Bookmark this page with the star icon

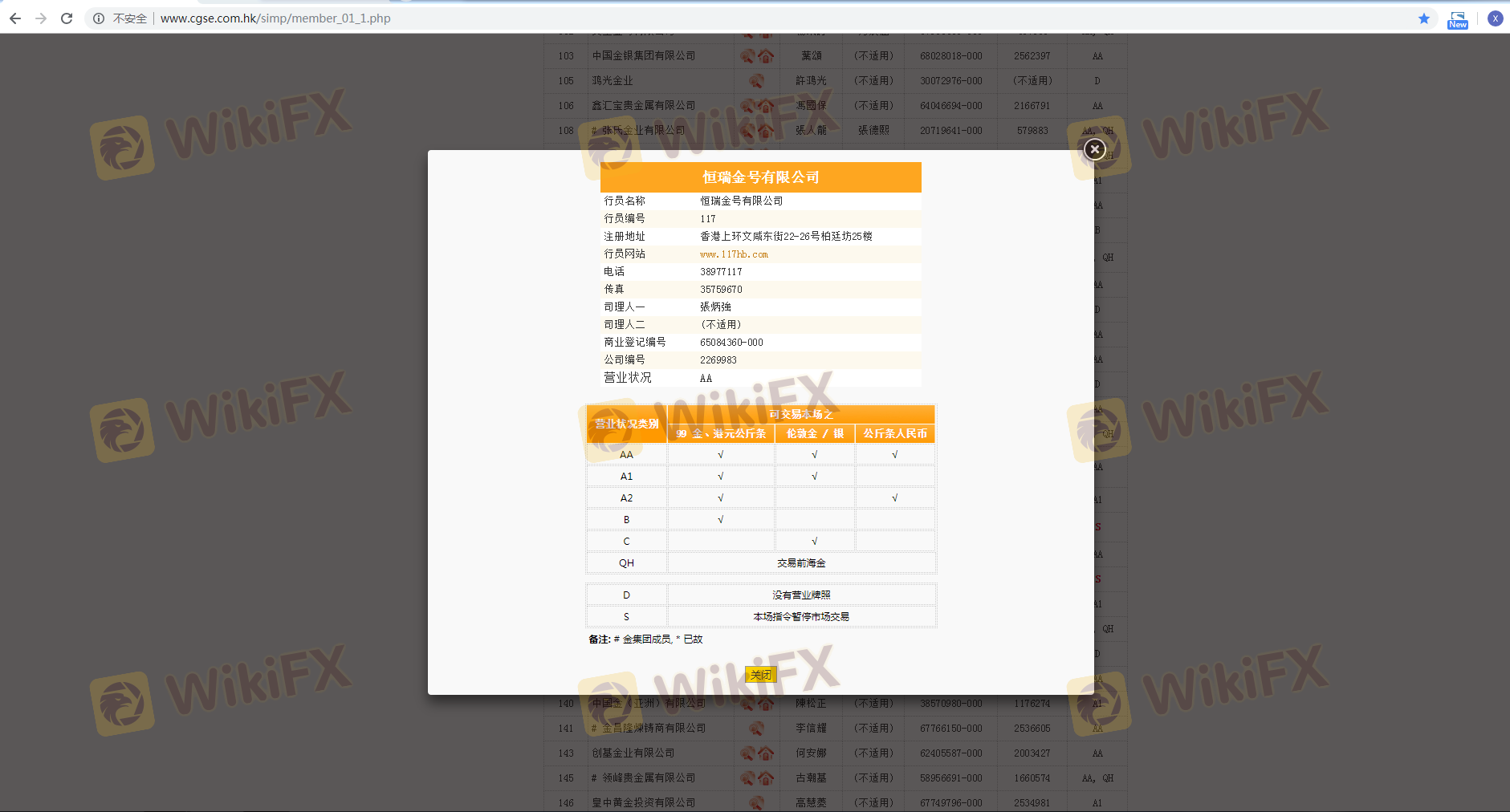[1423, 18]
